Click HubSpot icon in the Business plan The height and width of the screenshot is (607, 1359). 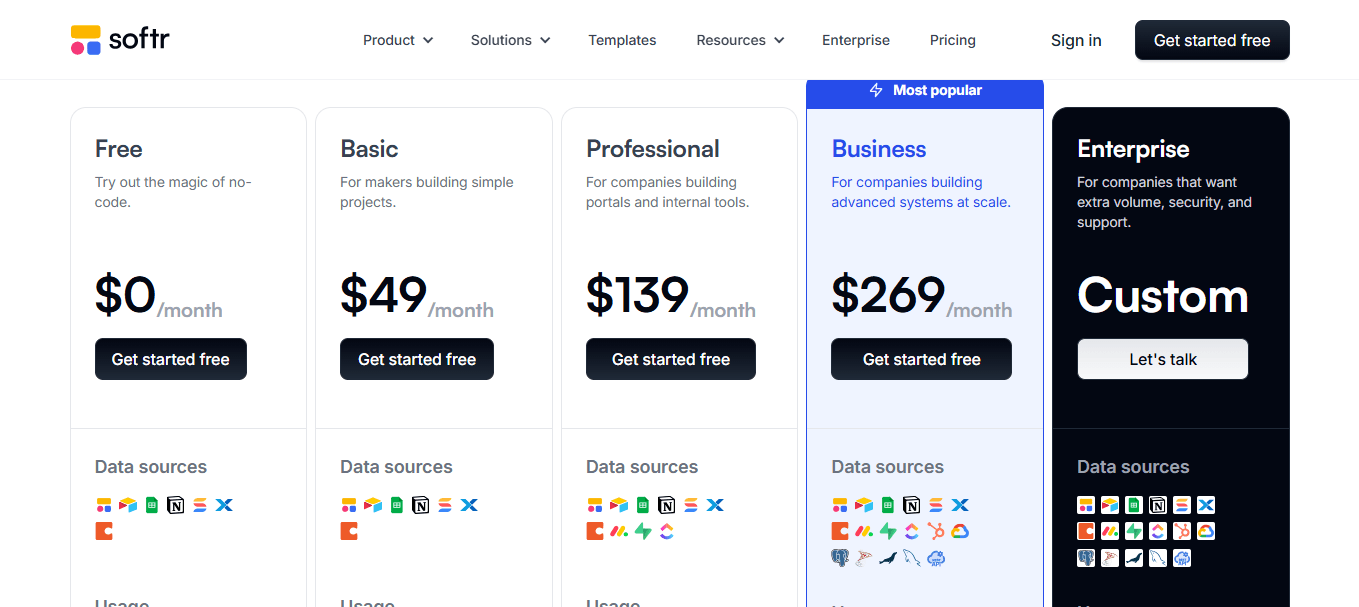click(936, 531)
